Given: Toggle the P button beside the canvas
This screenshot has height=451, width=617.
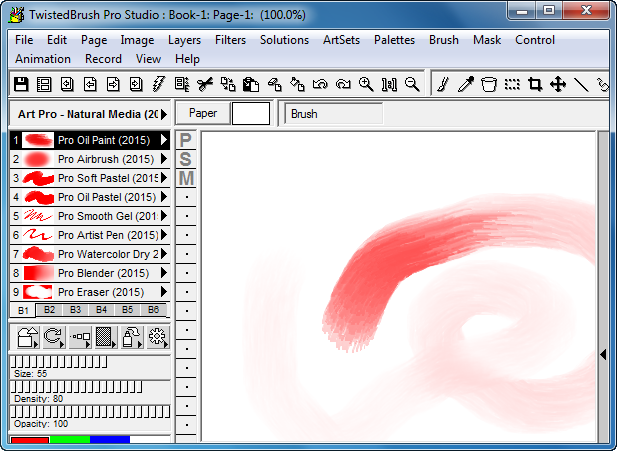Looking at the screenshot, I should (186, 140).
